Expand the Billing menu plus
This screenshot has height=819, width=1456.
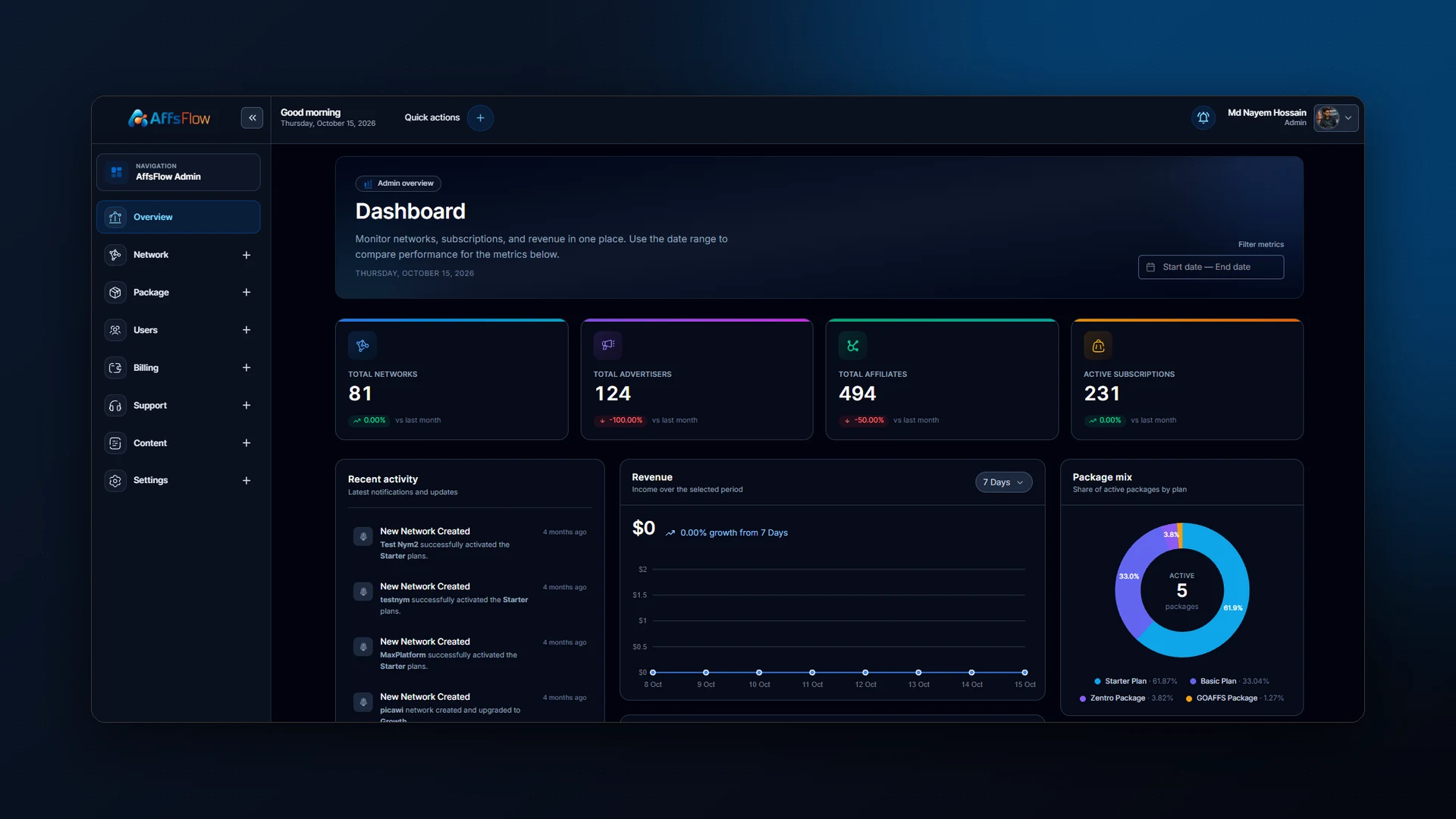pos(246,368)
